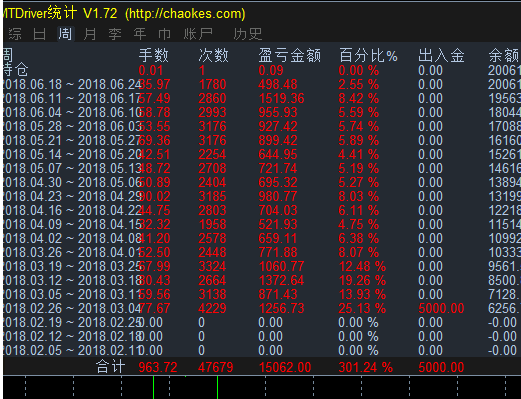The height and width of the screenshot is (399, 521).
Task: Open the 账户 account tab
Action: (198, 34)
